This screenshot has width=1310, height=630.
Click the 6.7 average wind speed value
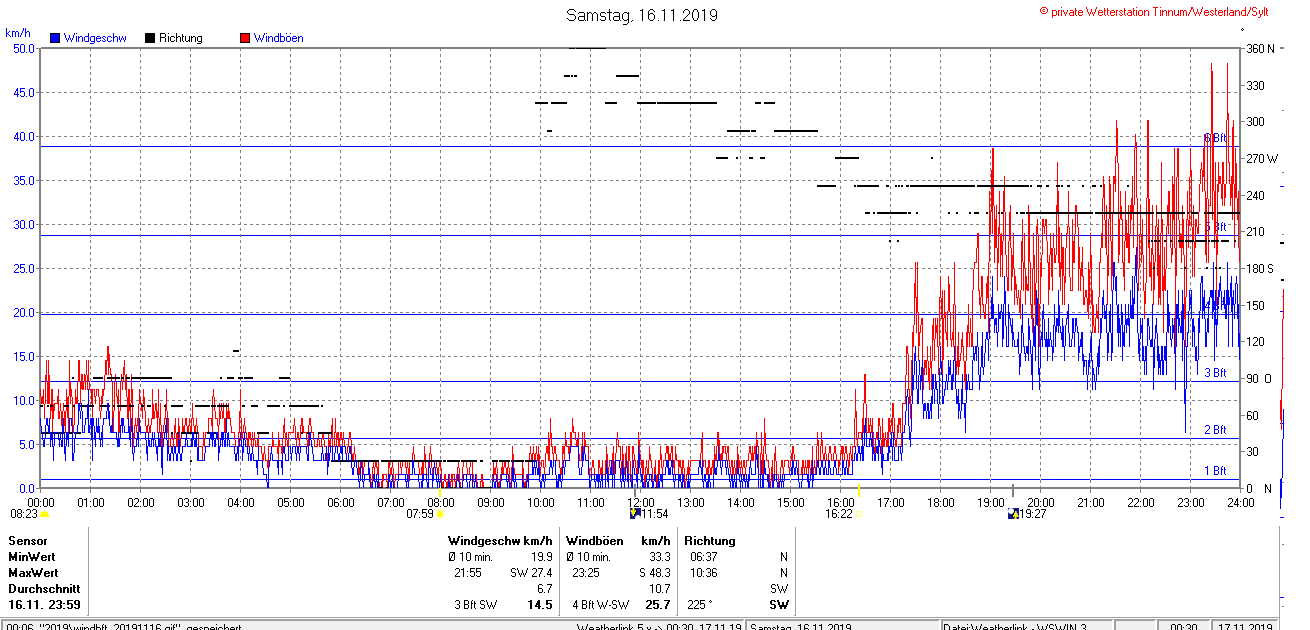click(x=545, y=589)
